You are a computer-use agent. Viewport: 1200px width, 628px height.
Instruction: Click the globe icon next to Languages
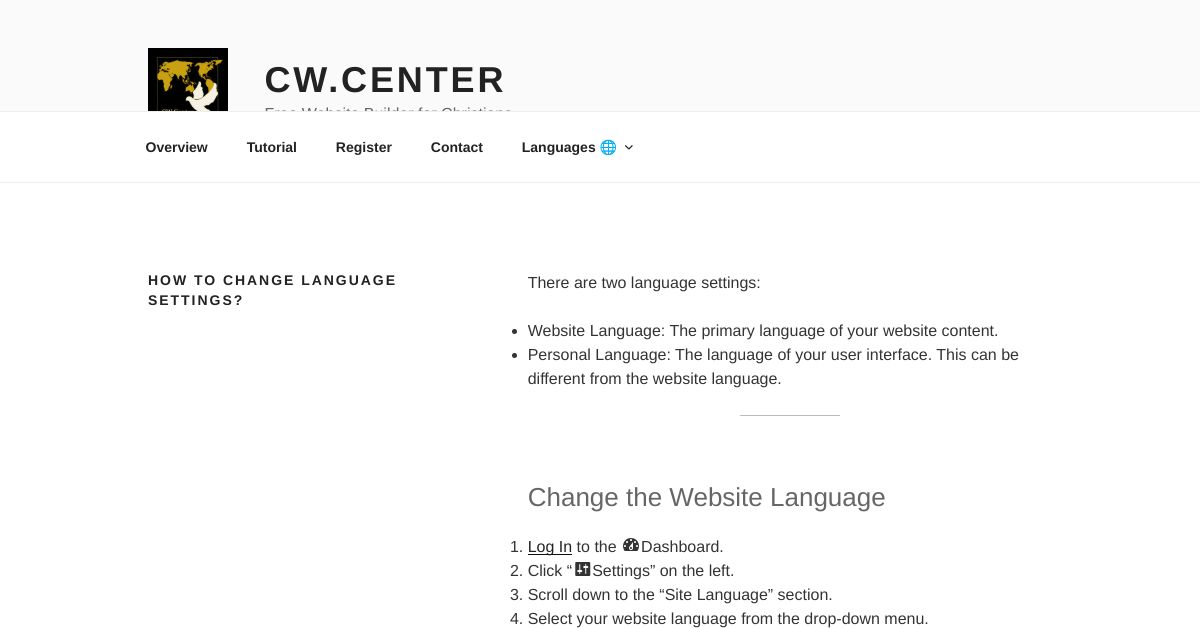coord(608,147)
